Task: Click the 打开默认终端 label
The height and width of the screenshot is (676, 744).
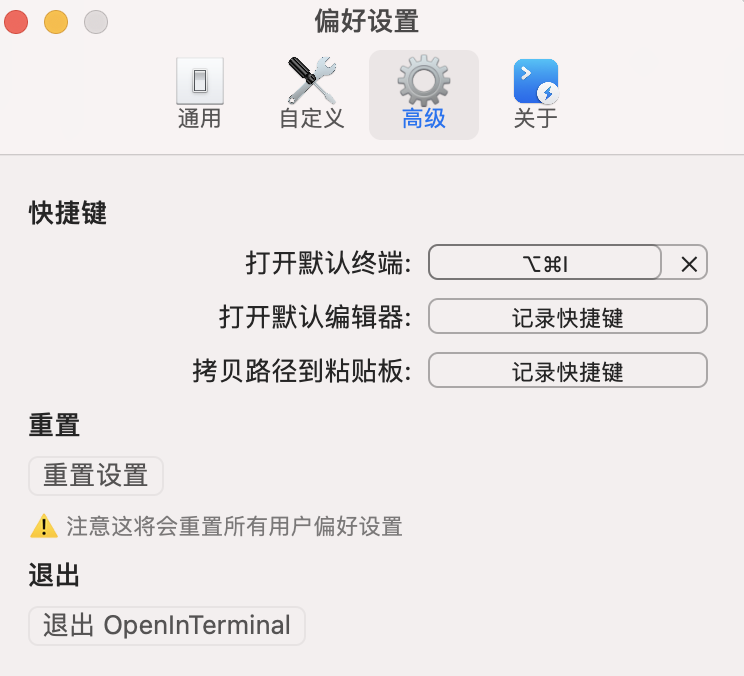Action: 328,264
